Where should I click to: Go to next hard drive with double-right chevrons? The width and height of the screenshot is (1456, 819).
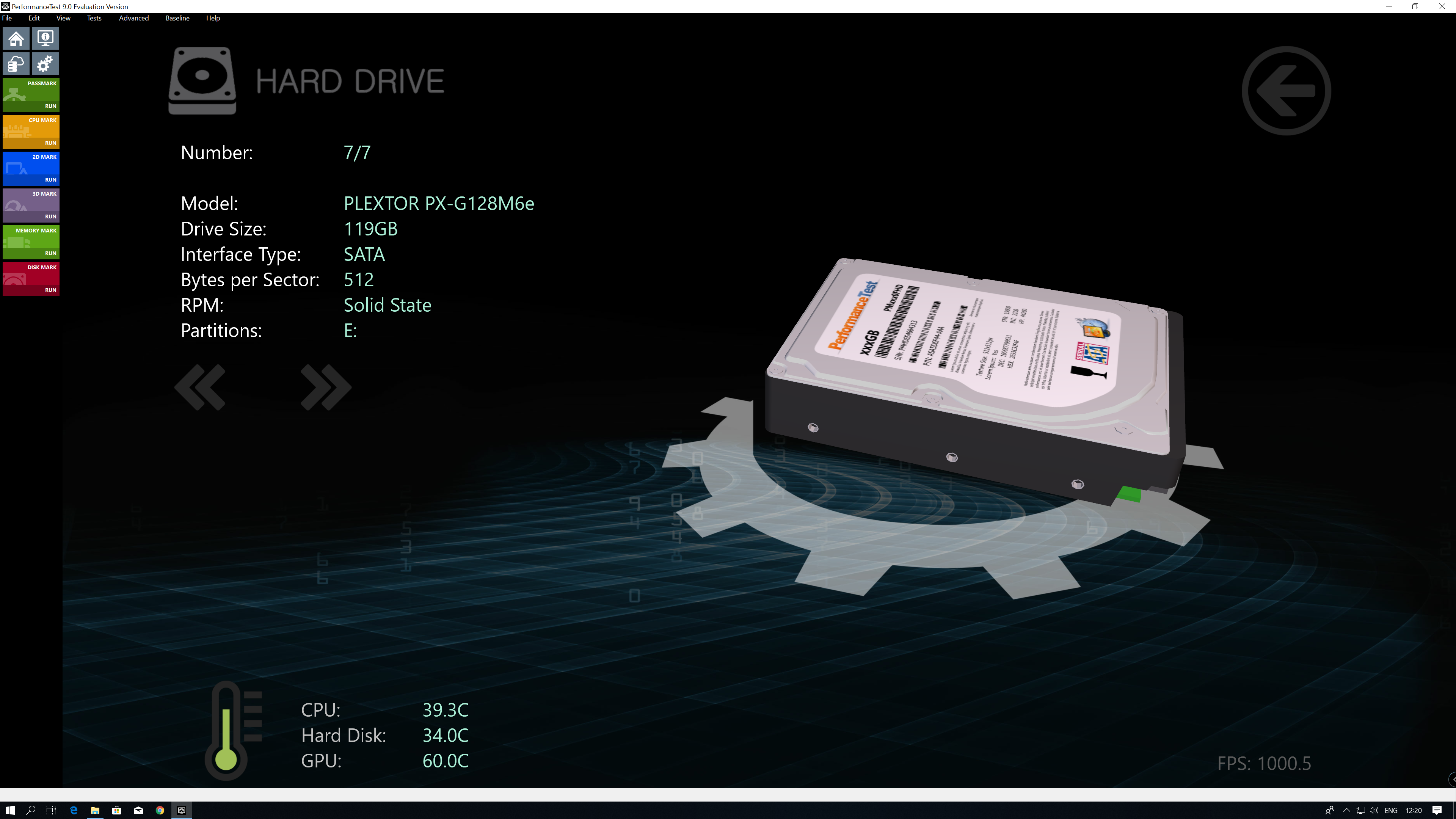click(x=326, y=387)
